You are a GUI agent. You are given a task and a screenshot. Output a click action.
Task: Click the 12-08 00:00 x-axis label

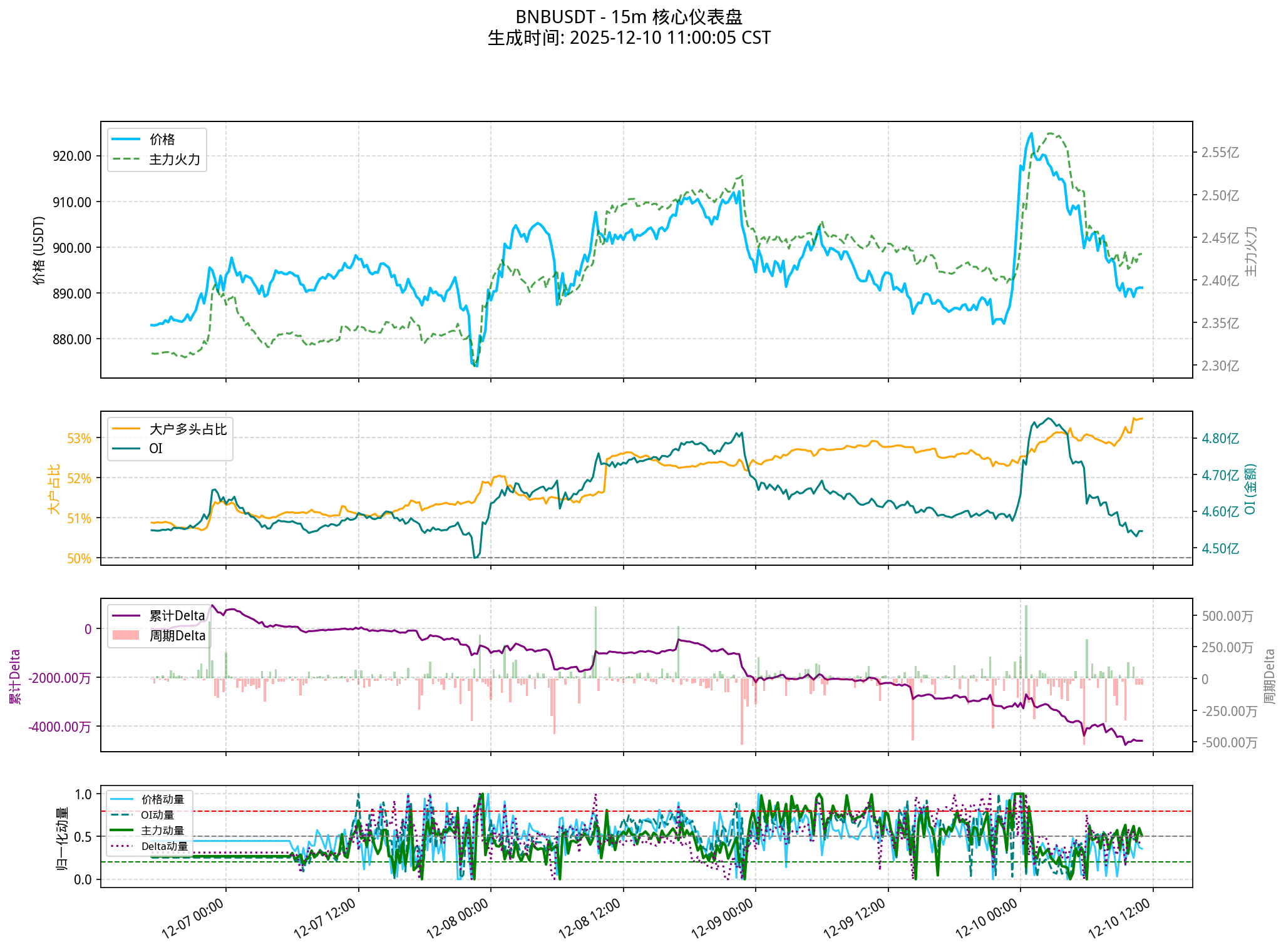458,918
